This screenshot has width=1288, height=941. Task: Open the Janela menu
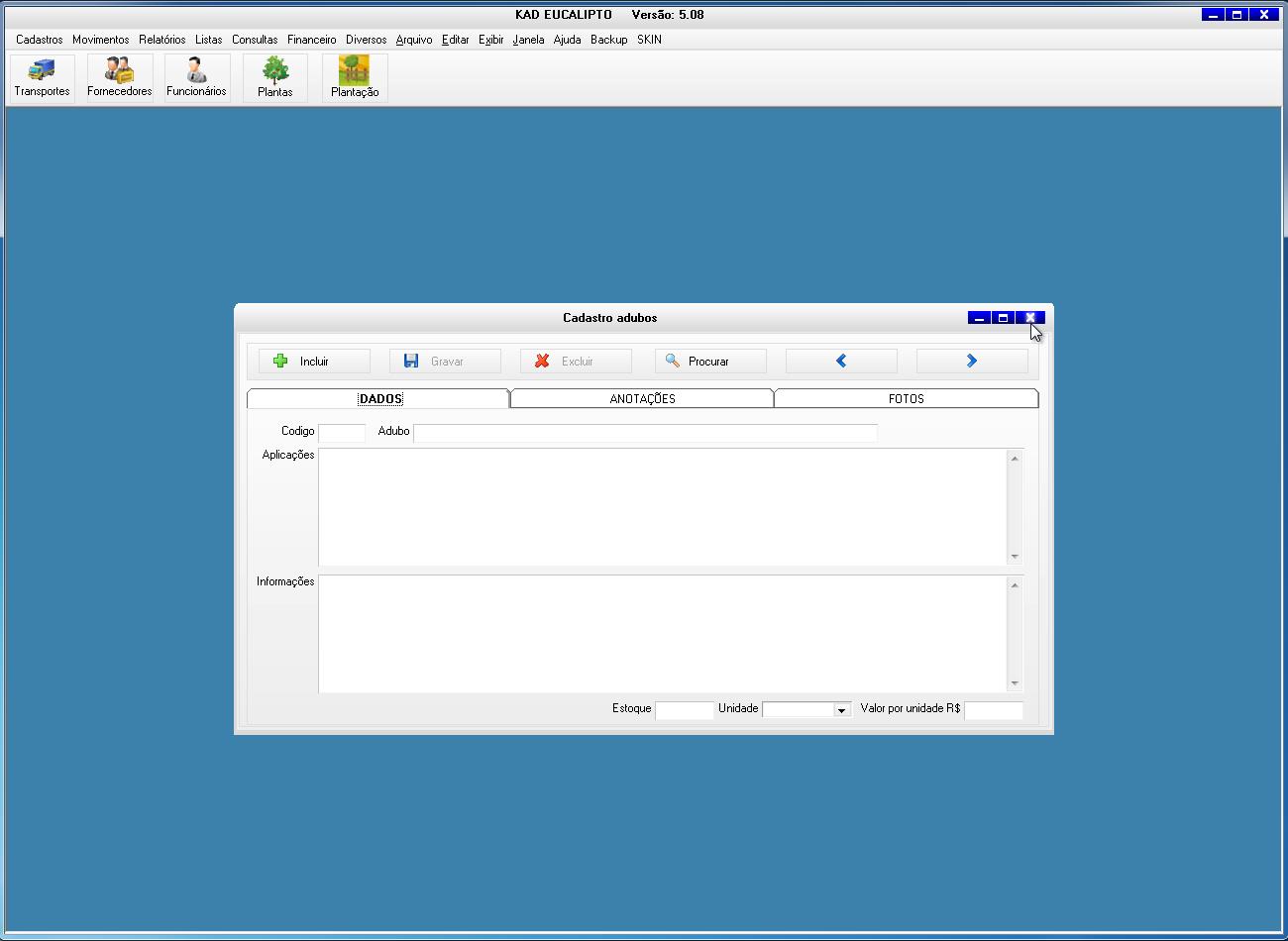[x=528, y=40]
